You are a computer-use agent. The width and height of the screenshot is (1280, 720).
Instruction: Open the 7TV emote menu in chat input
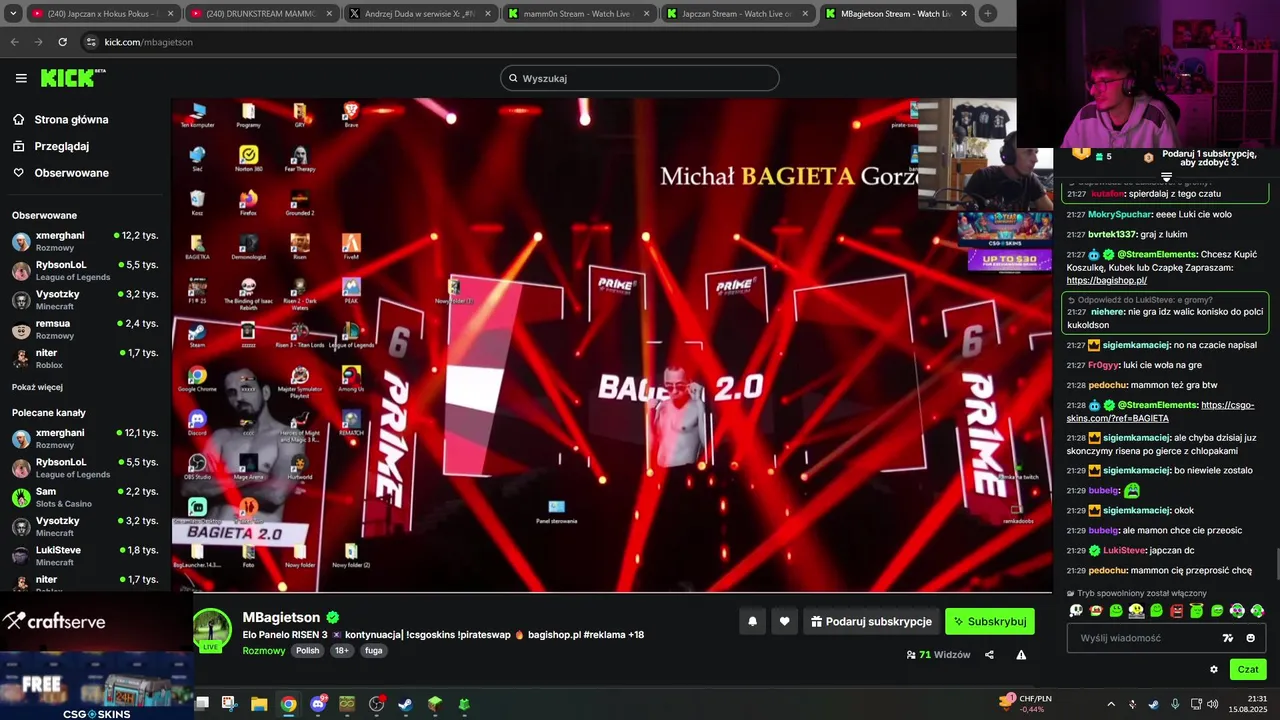(1228, 638)
